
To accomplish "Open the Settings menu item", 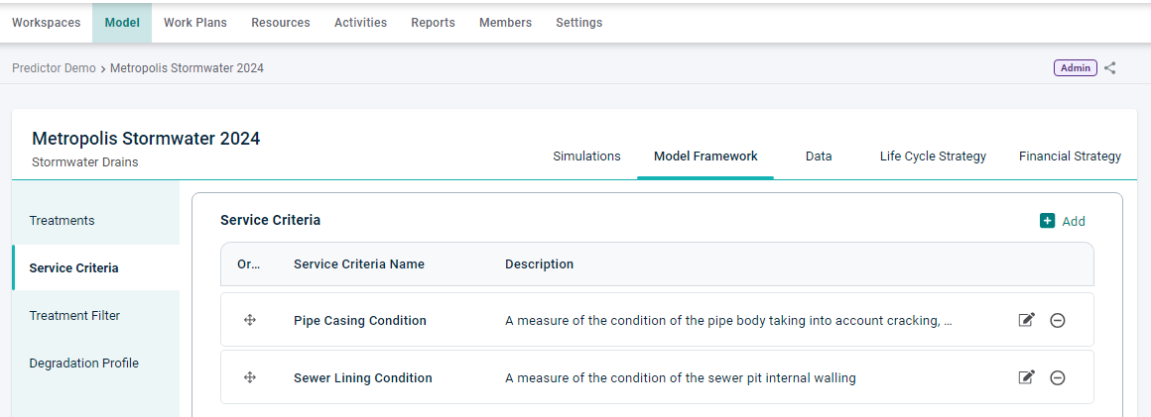I will pos(579,23).
